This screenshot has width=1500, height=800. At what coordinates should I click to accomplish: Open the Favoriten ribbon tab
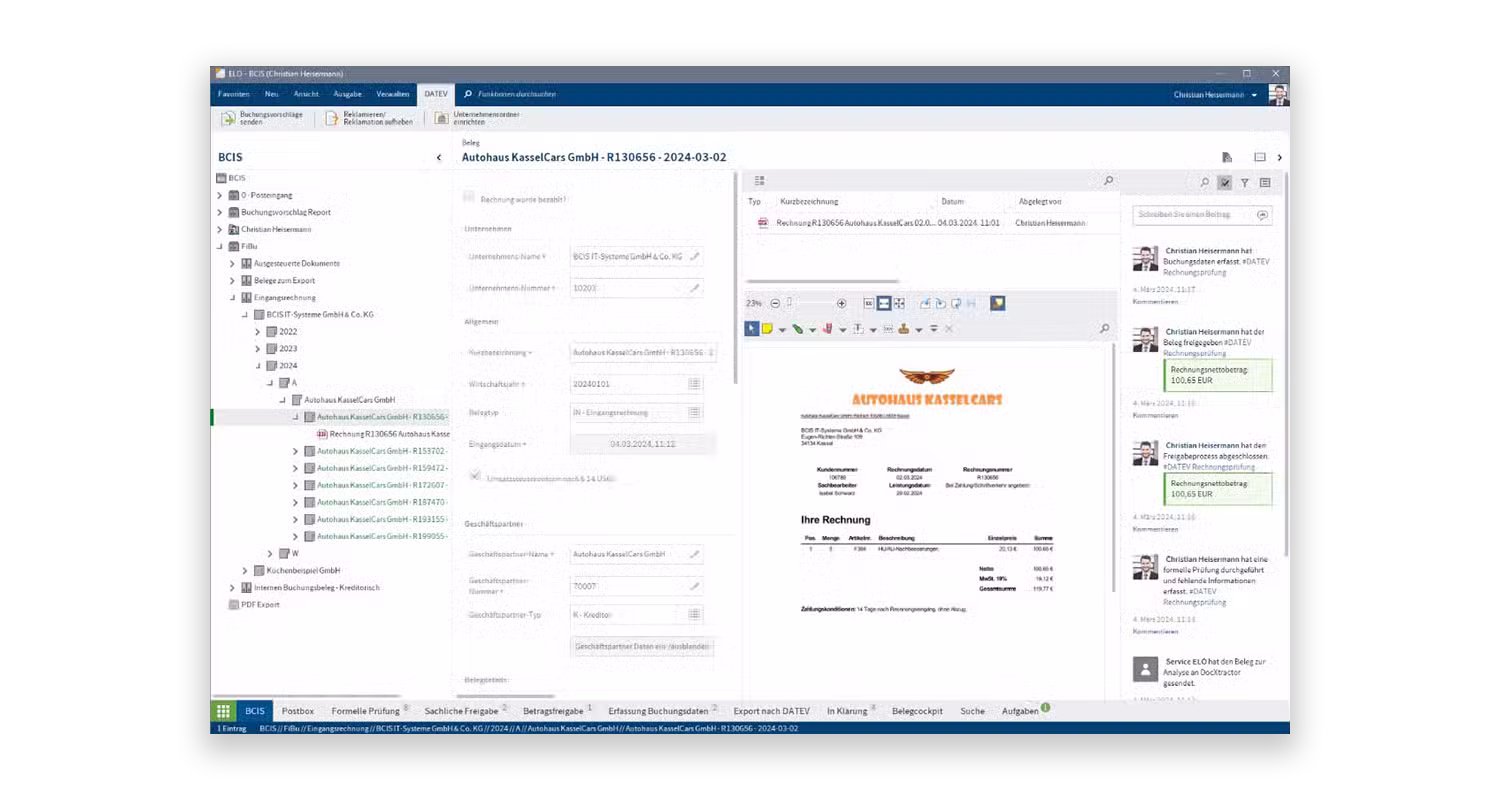pyautogui.click(x=234, y=94)
